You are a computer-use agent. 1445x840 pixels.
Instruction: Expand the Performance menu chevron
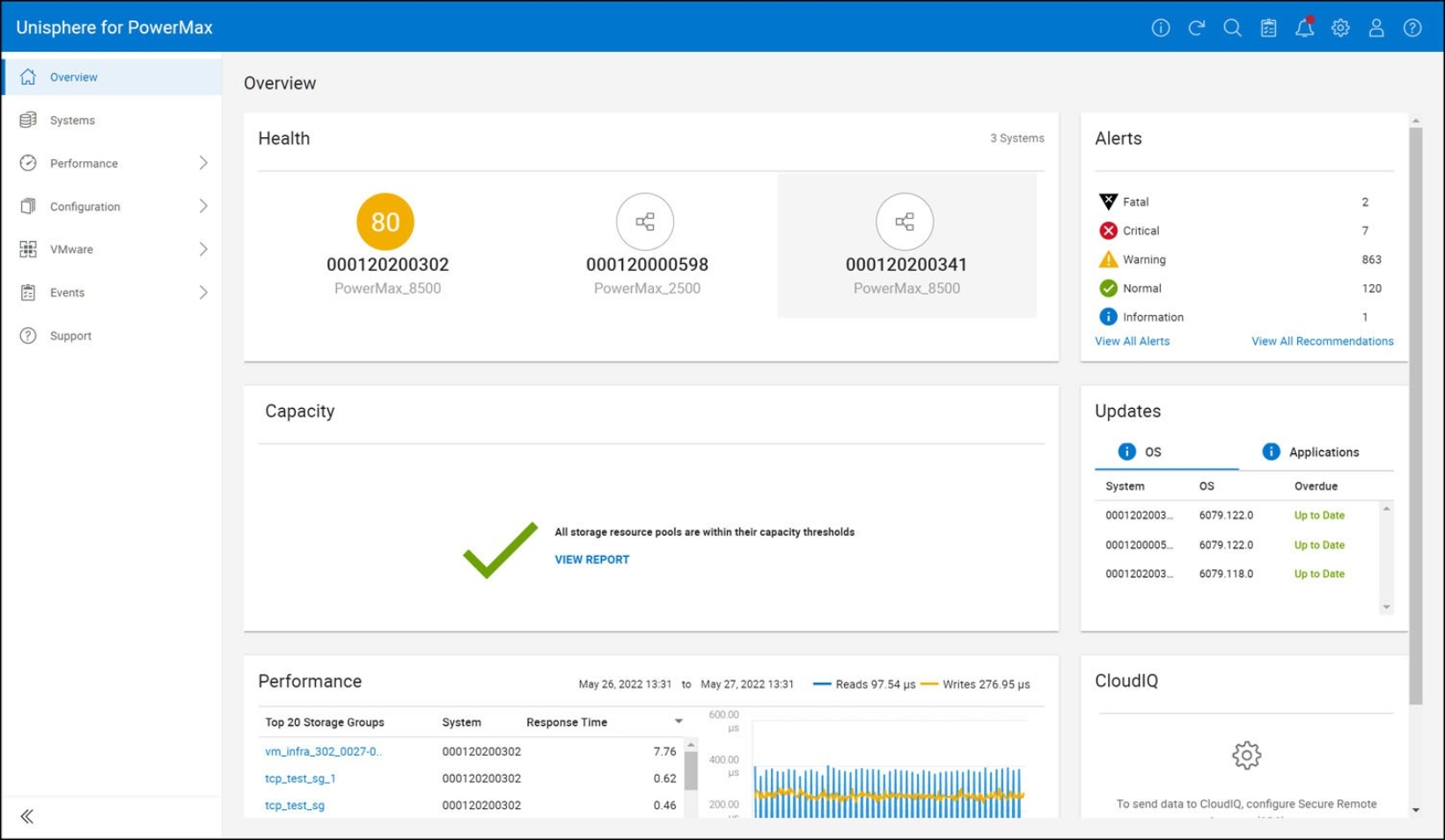(203, 163)
